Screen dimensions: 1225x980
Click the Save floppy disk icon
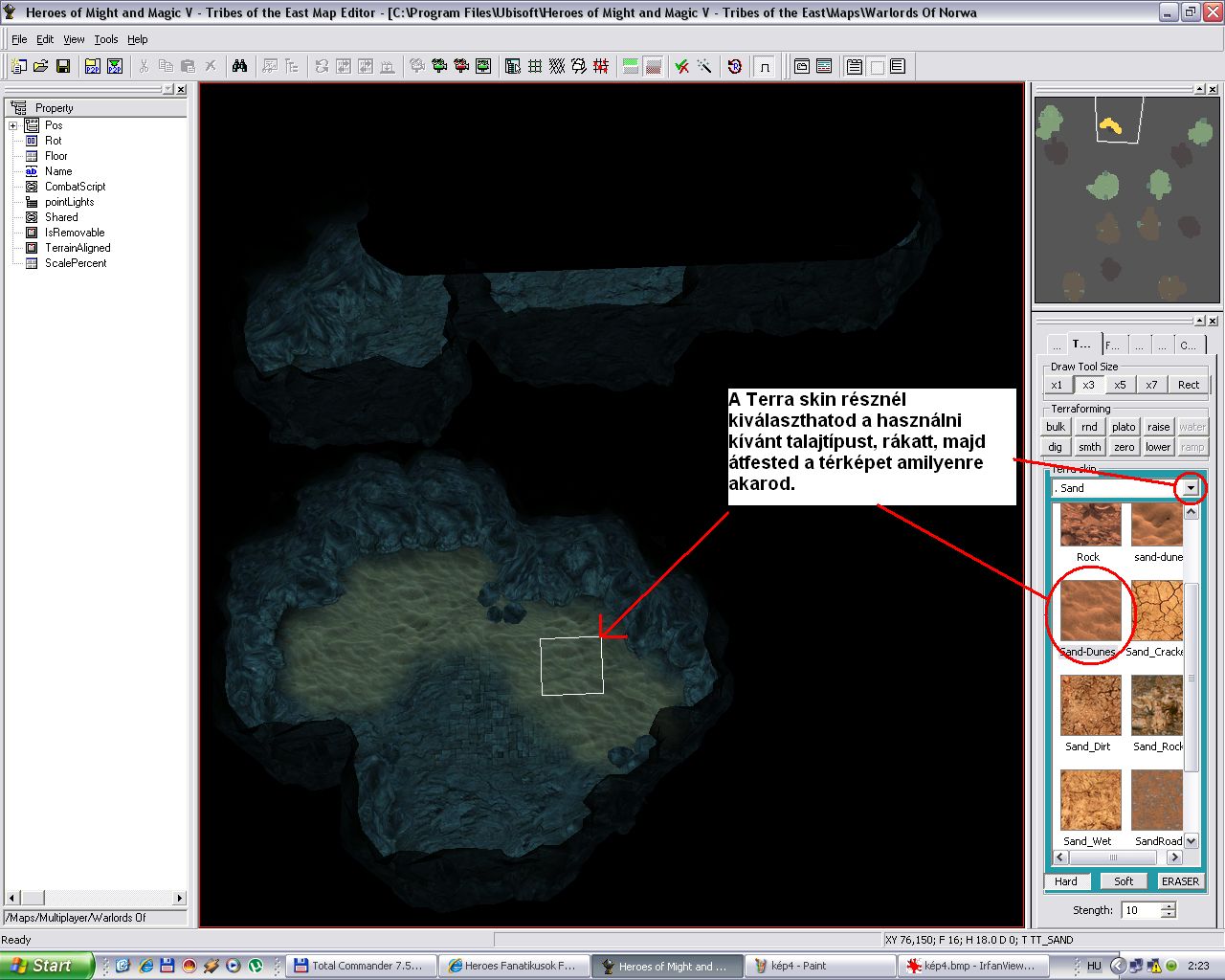point(63,66)
